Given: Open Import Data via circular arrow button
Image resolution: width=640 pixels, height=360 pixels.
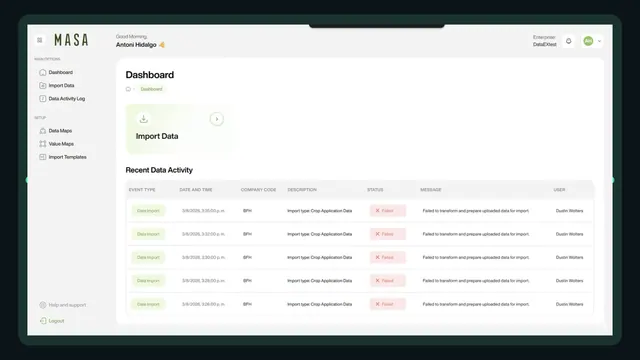Looking at the screenshot, I should click(217, 119).
